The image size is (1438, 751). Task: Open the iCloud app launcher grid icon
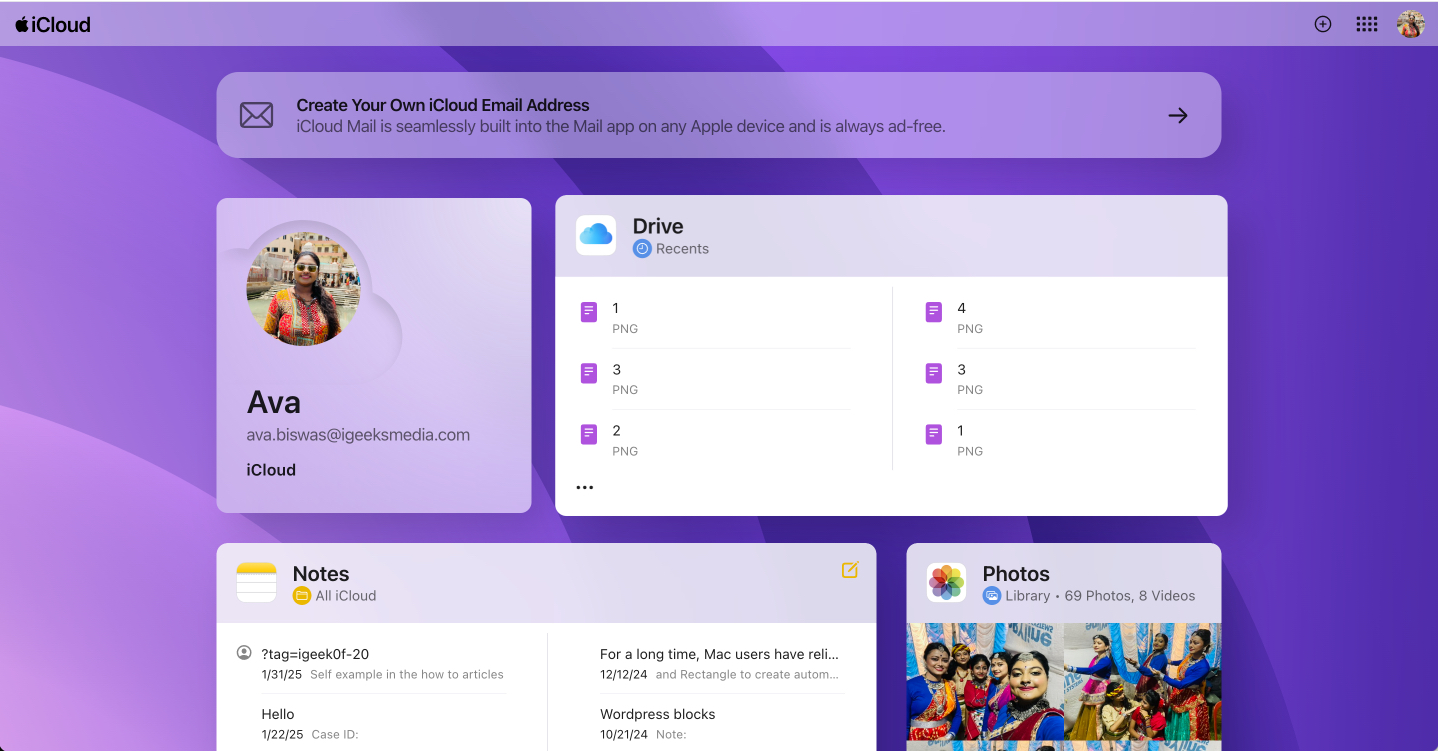pyautogui.click(x=1366, y=23)
